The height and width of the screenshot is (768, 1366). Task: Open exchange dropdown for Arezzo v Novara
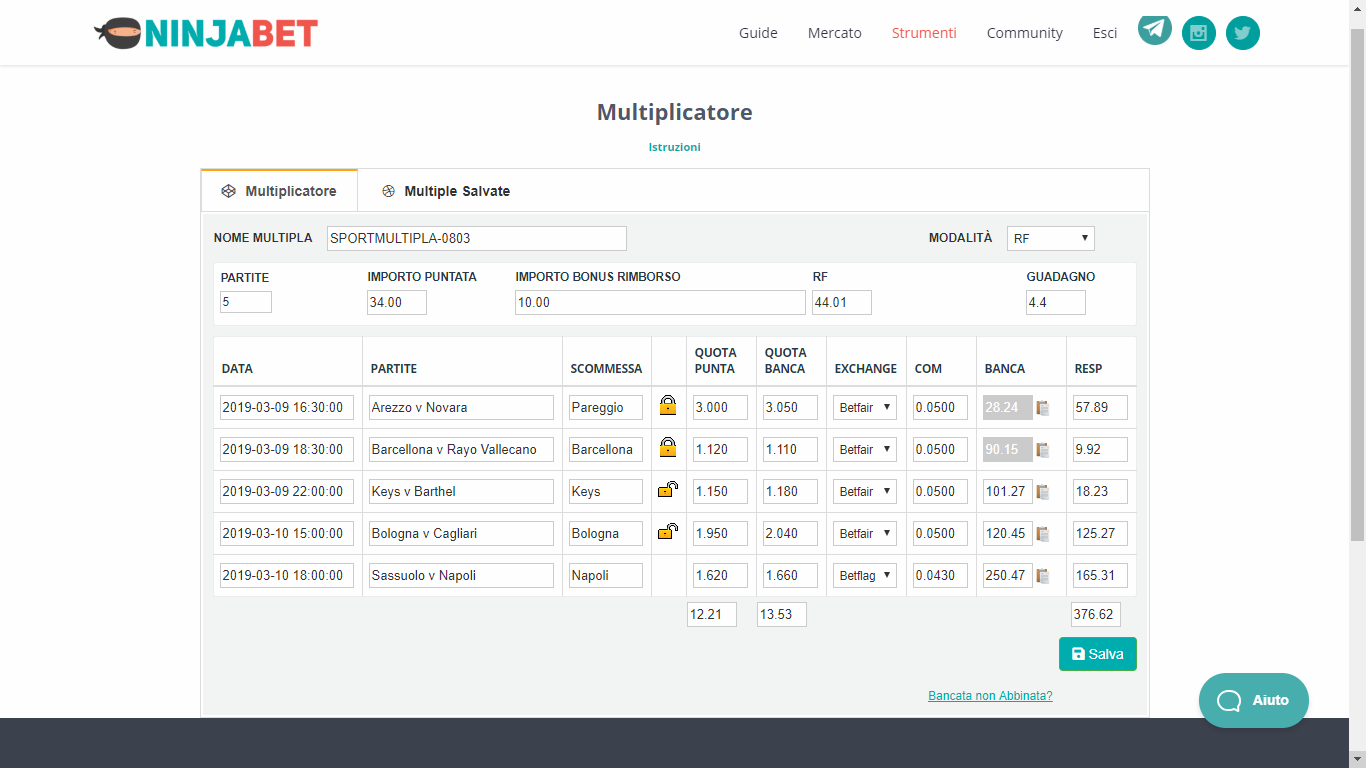coord(865,407)
